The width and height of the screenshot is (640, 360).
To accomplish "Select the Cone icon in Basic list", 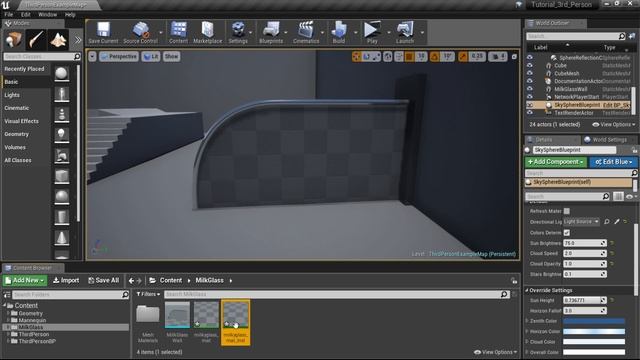I will click(x=62, y=238).
